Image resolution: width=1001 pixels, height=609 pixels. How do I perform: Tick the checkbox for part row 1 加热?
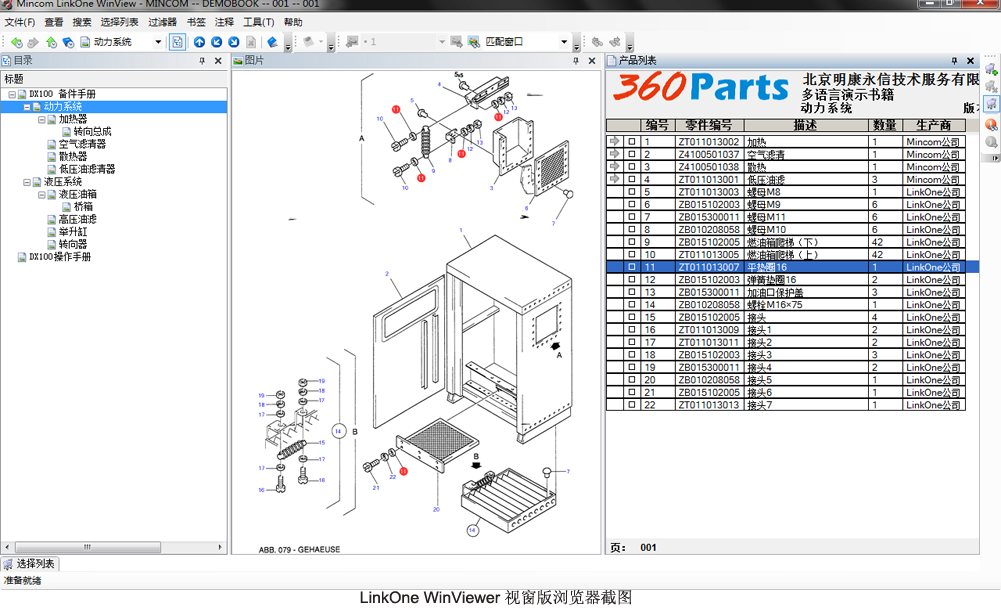(632, 142)
